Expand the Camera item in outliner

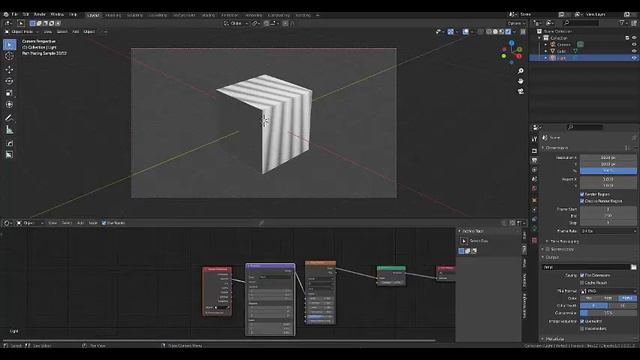coord(546,44)
